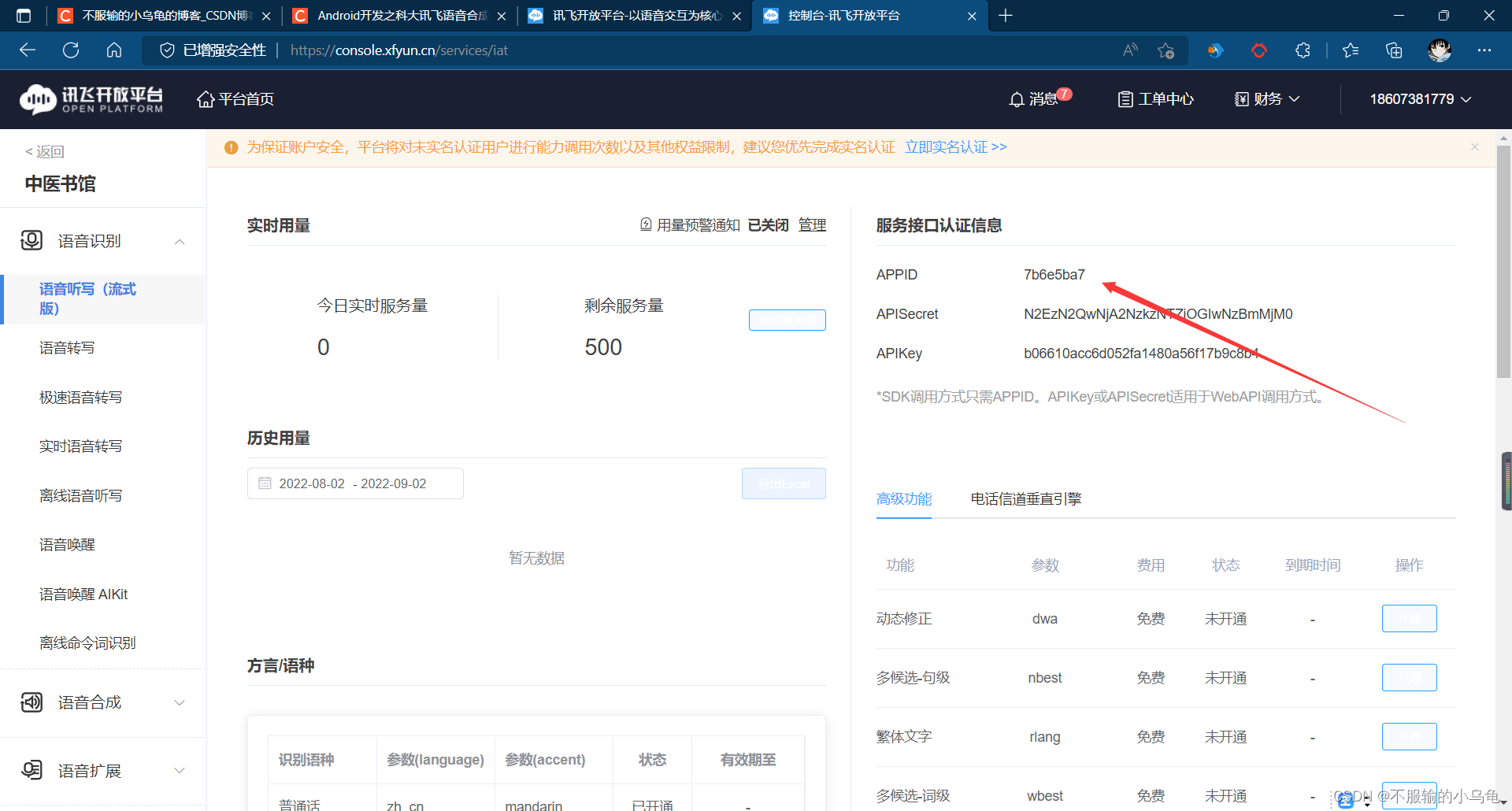Click the browser profile avatar

pyautogui.click(x=1440, y=50)
